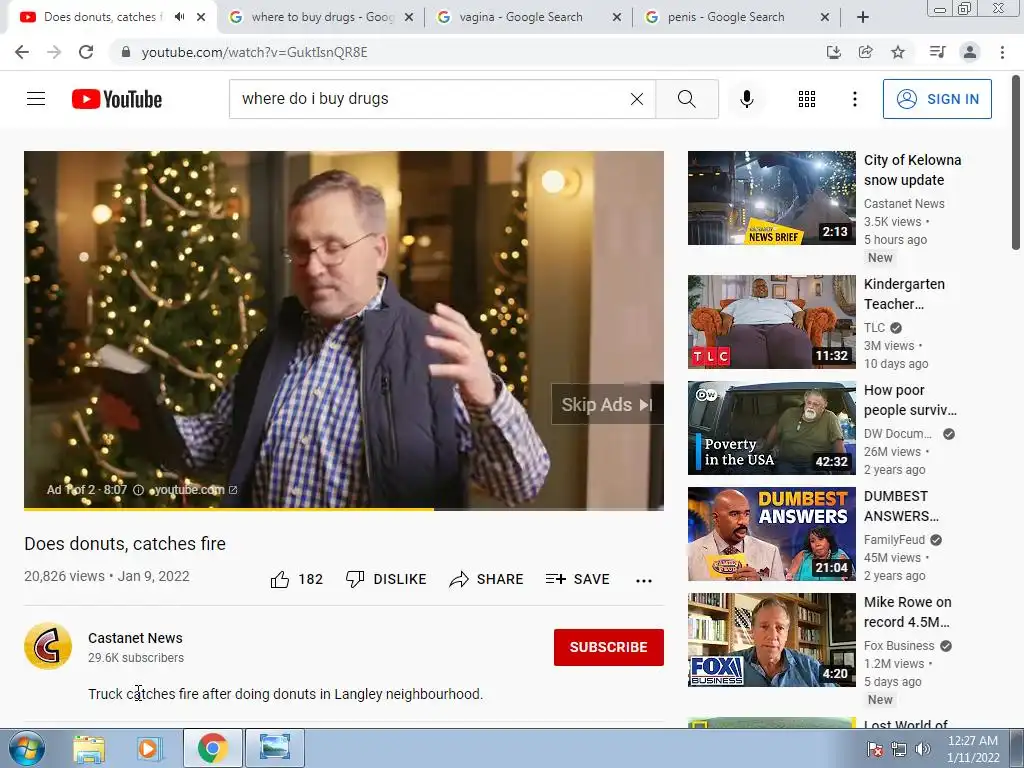
Task: Open Windows Media Player taskbar icon
Action: tap(148, 748)
